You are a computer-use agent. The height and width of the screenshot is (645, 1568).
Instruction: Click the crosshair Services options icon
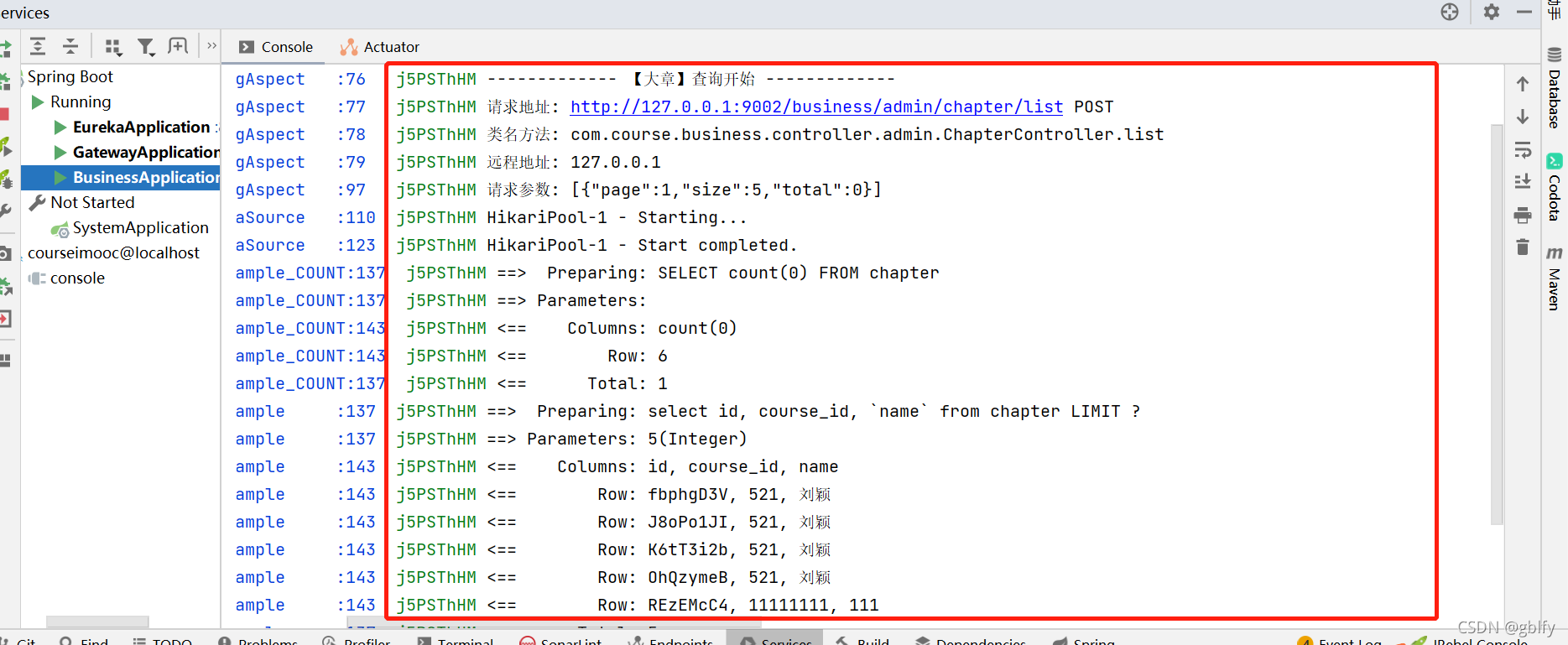pos(1450,12)
